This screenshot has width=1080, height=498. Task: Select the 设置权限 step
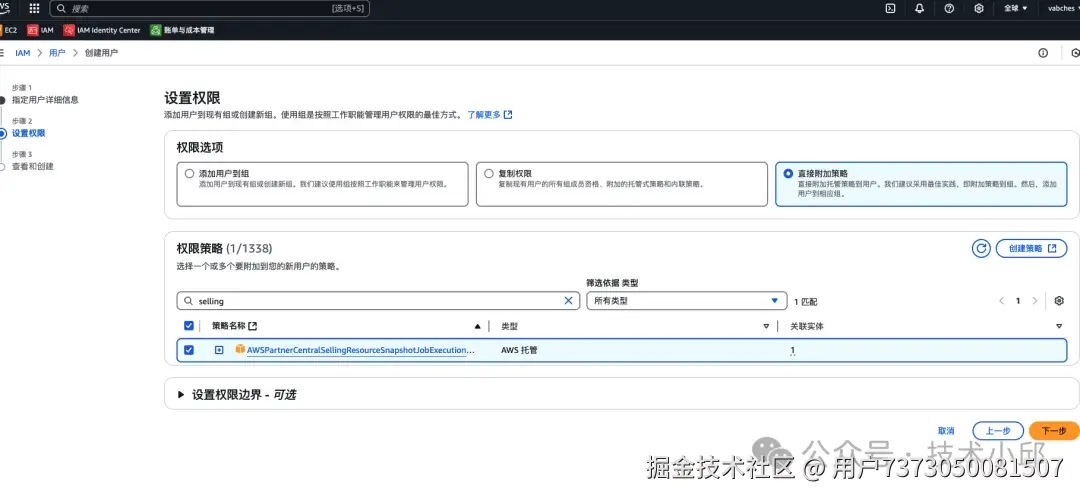pos(28,133)
